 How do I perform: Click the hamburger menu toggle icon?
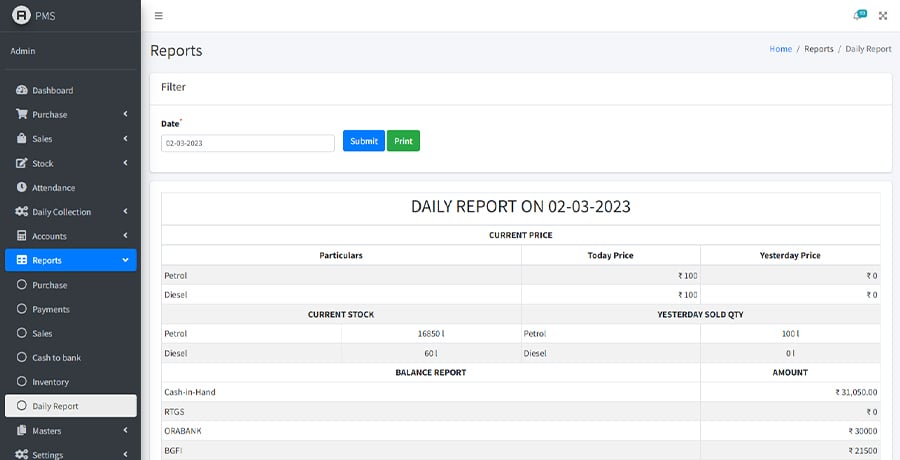159,16
